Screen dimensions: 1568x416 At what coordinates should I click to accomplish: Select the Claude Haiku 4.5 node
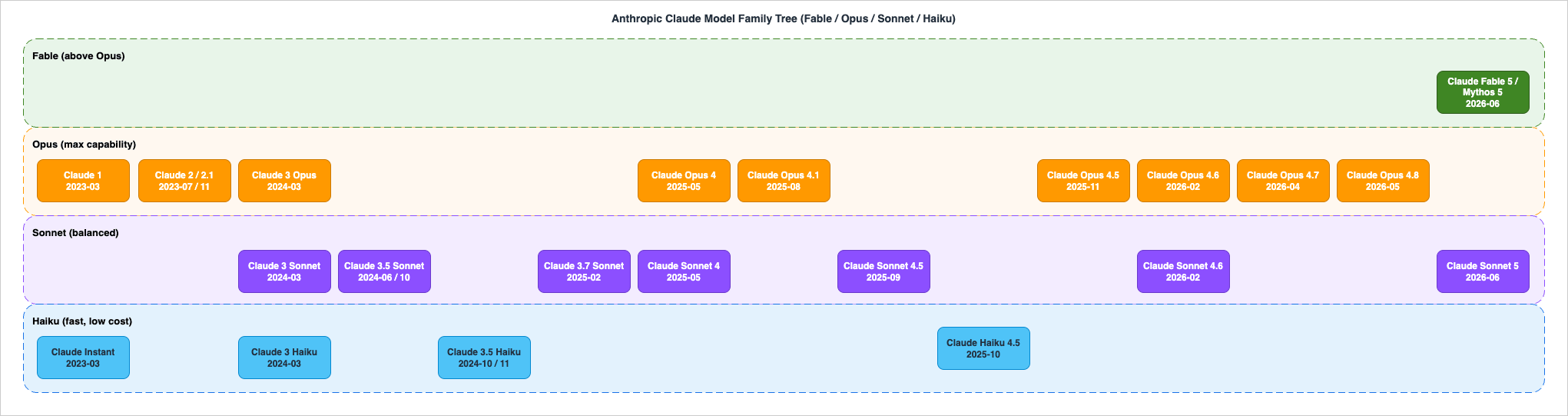click(x=983, y=348)
